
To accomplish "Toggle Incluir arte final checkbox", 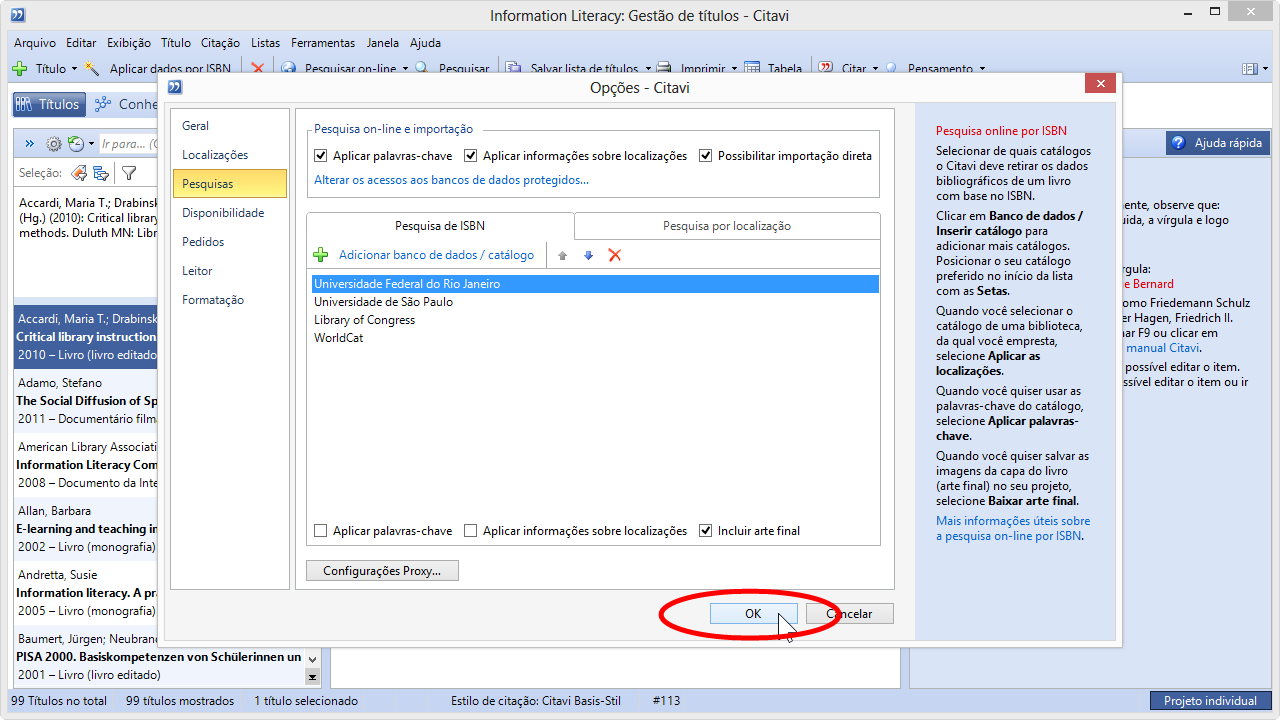I will coord(706,531).
